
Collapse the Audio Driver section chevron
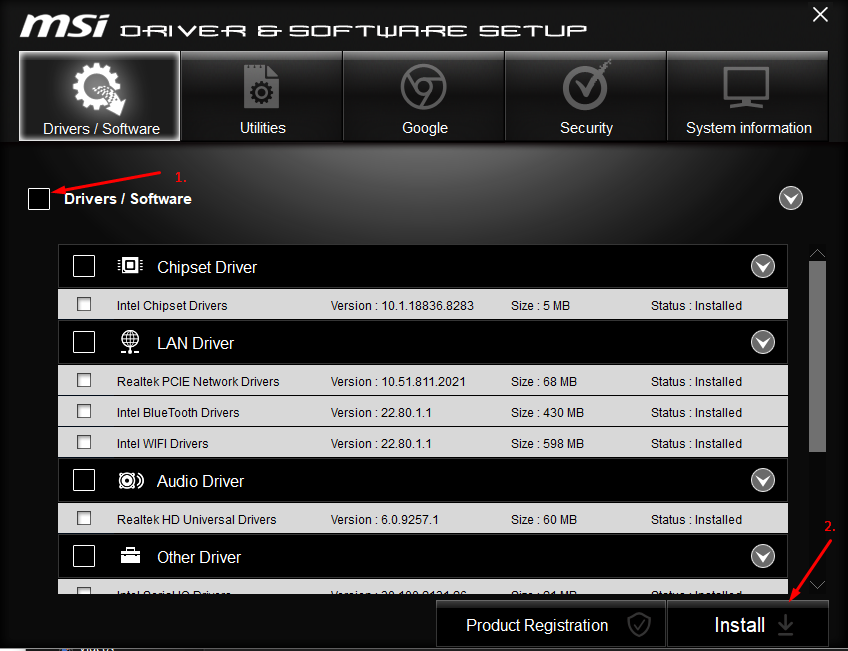click(x=763, y=480)
